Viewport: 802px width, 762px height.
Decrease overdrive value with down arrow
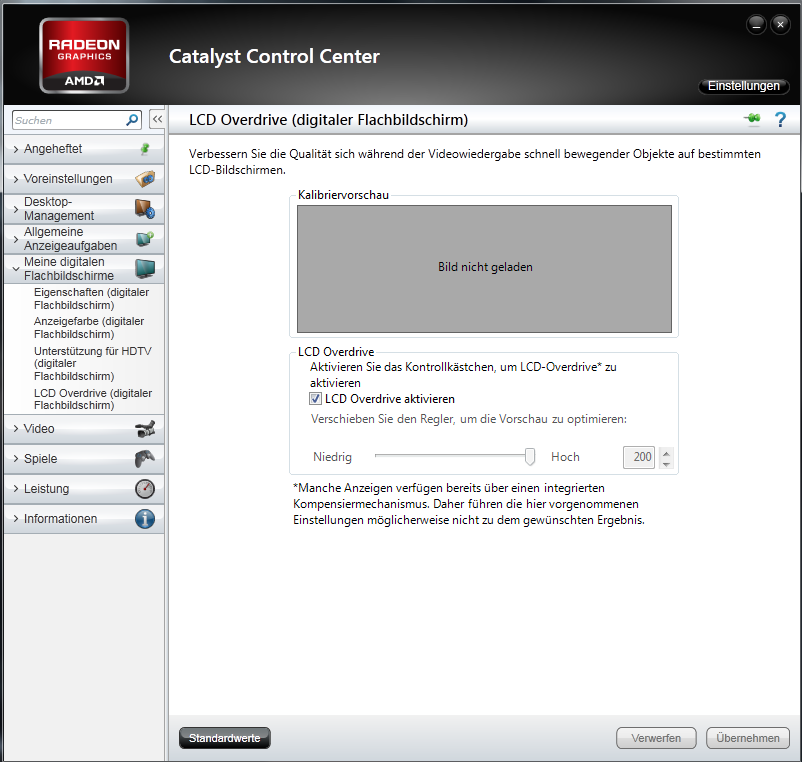(x=666, y=463)
